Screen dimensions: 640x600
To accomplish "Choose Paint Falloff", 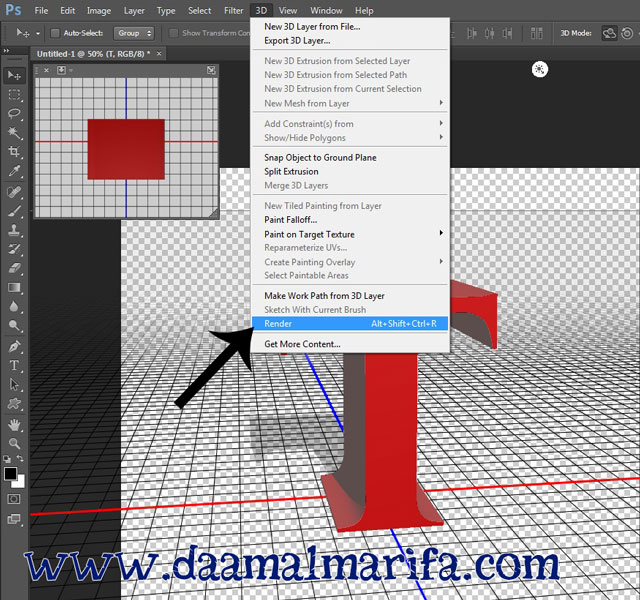I will (350, 220).
